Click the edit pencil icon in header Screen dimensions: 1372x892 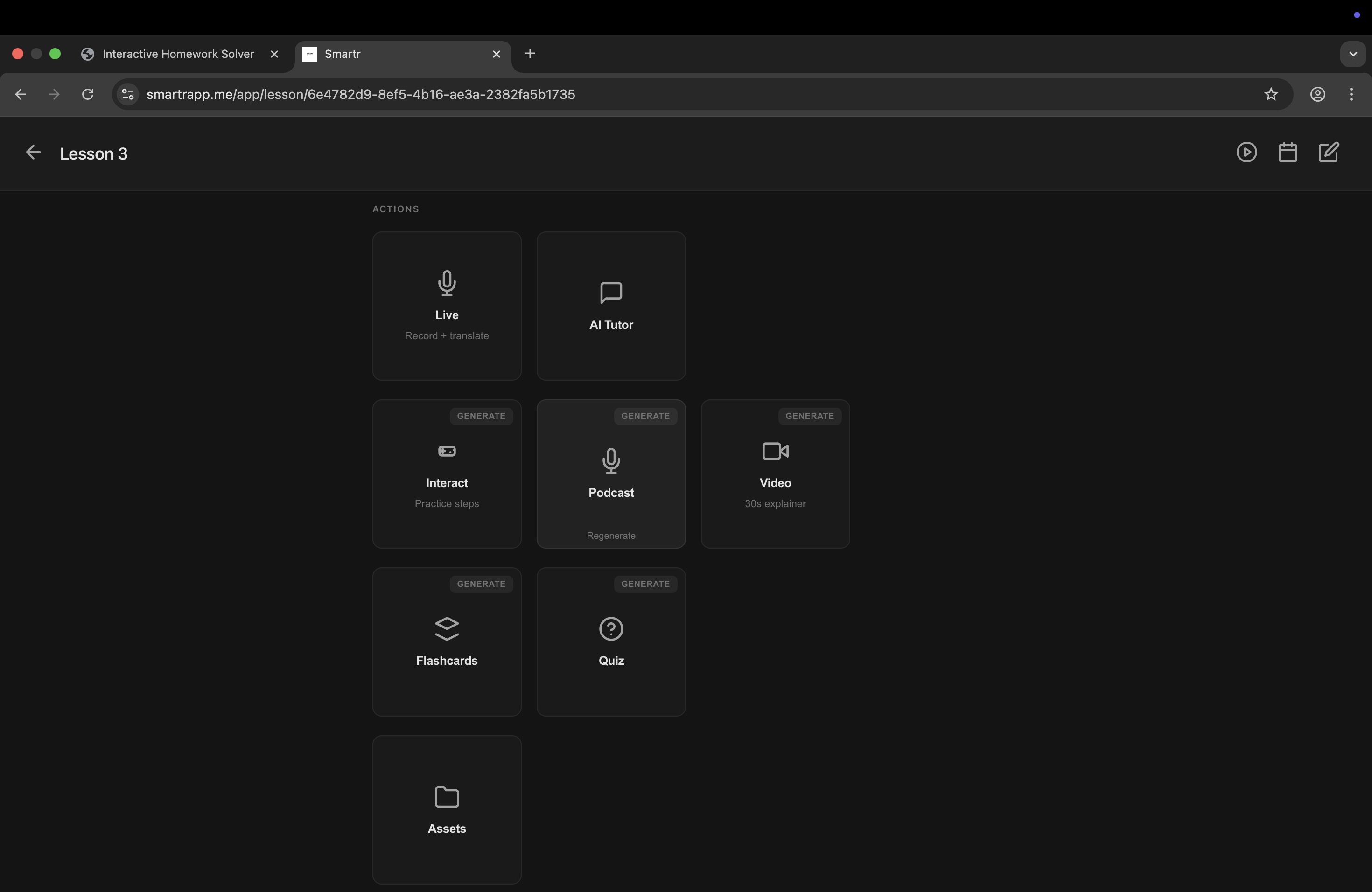1328,153
